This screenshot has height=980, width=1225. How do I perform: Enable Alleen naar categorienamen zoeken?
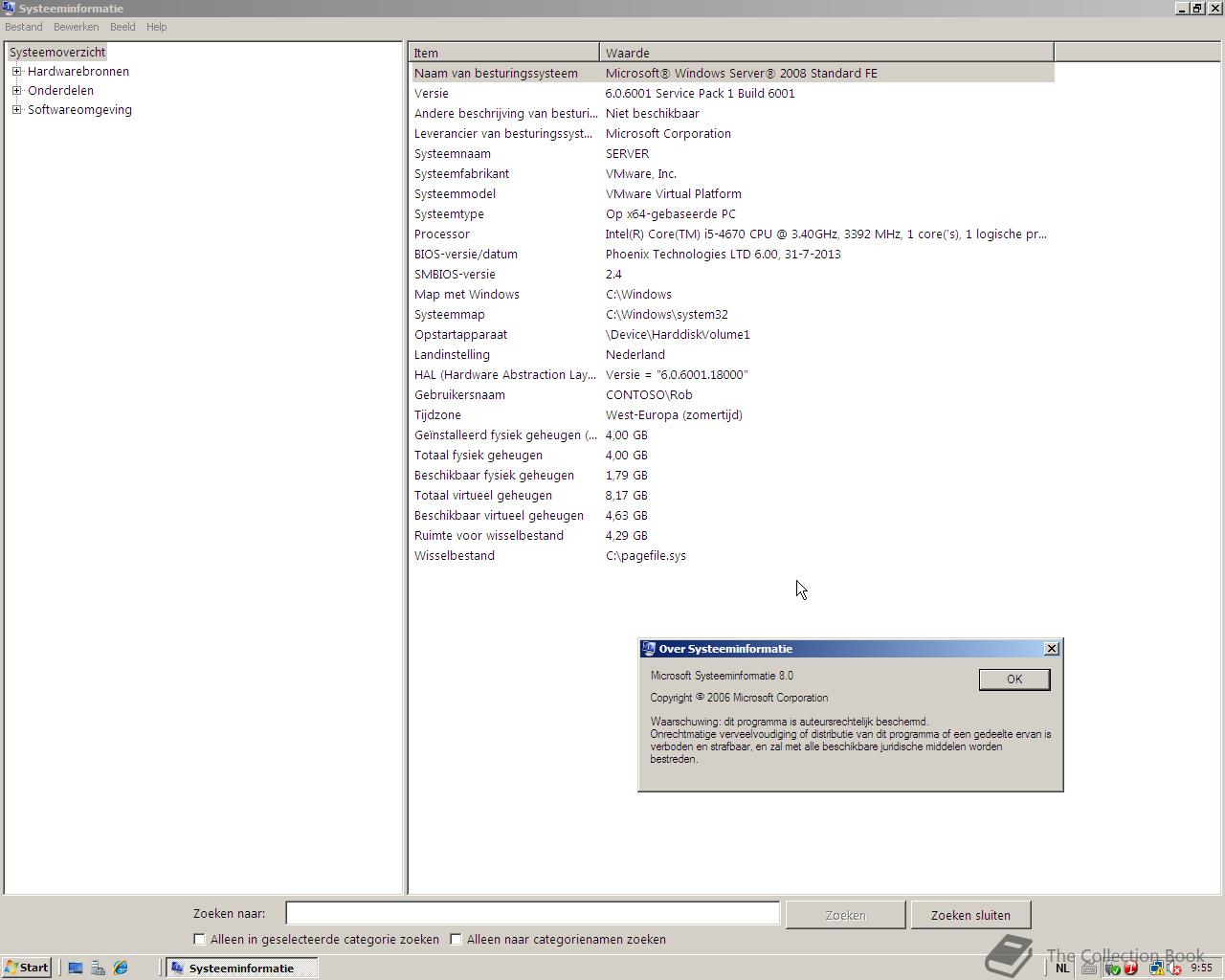[456, 940]
